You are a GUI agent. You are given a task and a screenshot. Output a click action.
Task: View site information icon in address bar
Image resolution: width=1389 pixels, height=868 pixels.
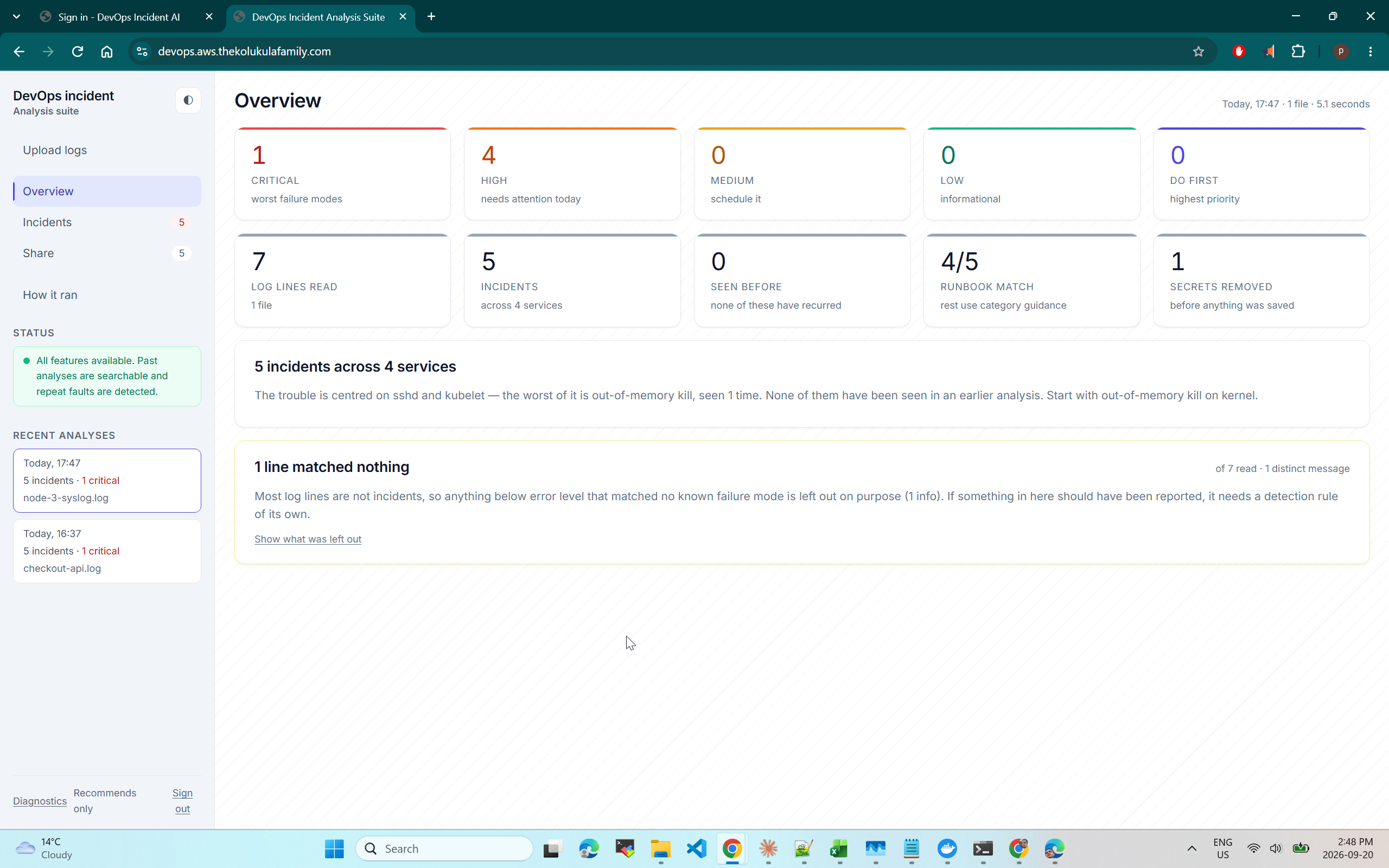coord(142,52)
